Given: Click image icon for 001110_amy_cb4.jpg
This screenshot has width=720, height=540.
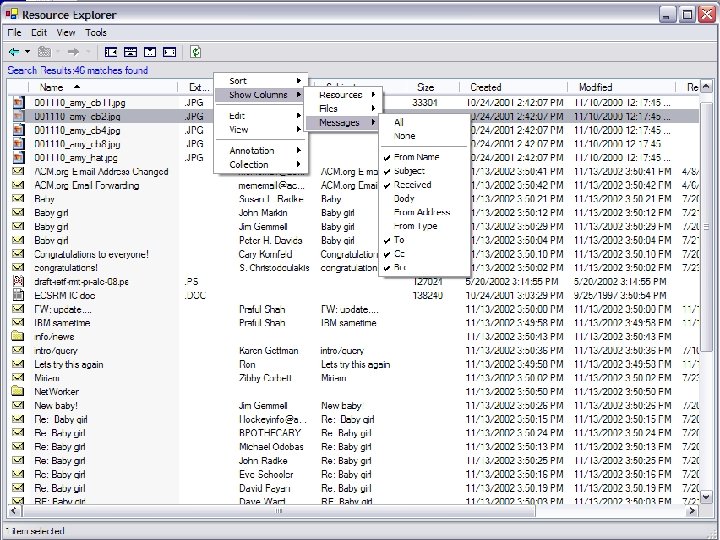Looking at the screenshot, I should pos(18,130).
